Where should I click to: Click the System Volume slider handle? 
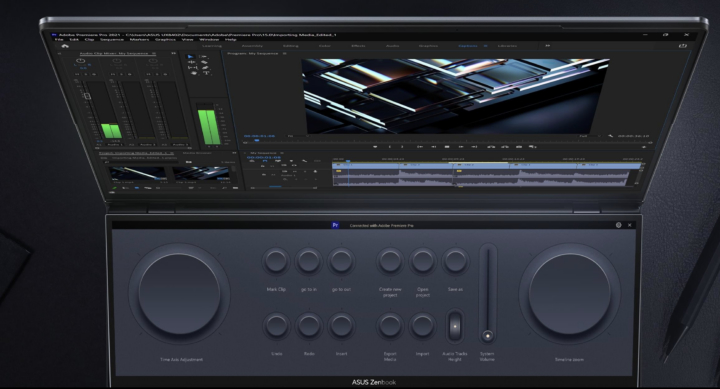(x=488, y=336)
